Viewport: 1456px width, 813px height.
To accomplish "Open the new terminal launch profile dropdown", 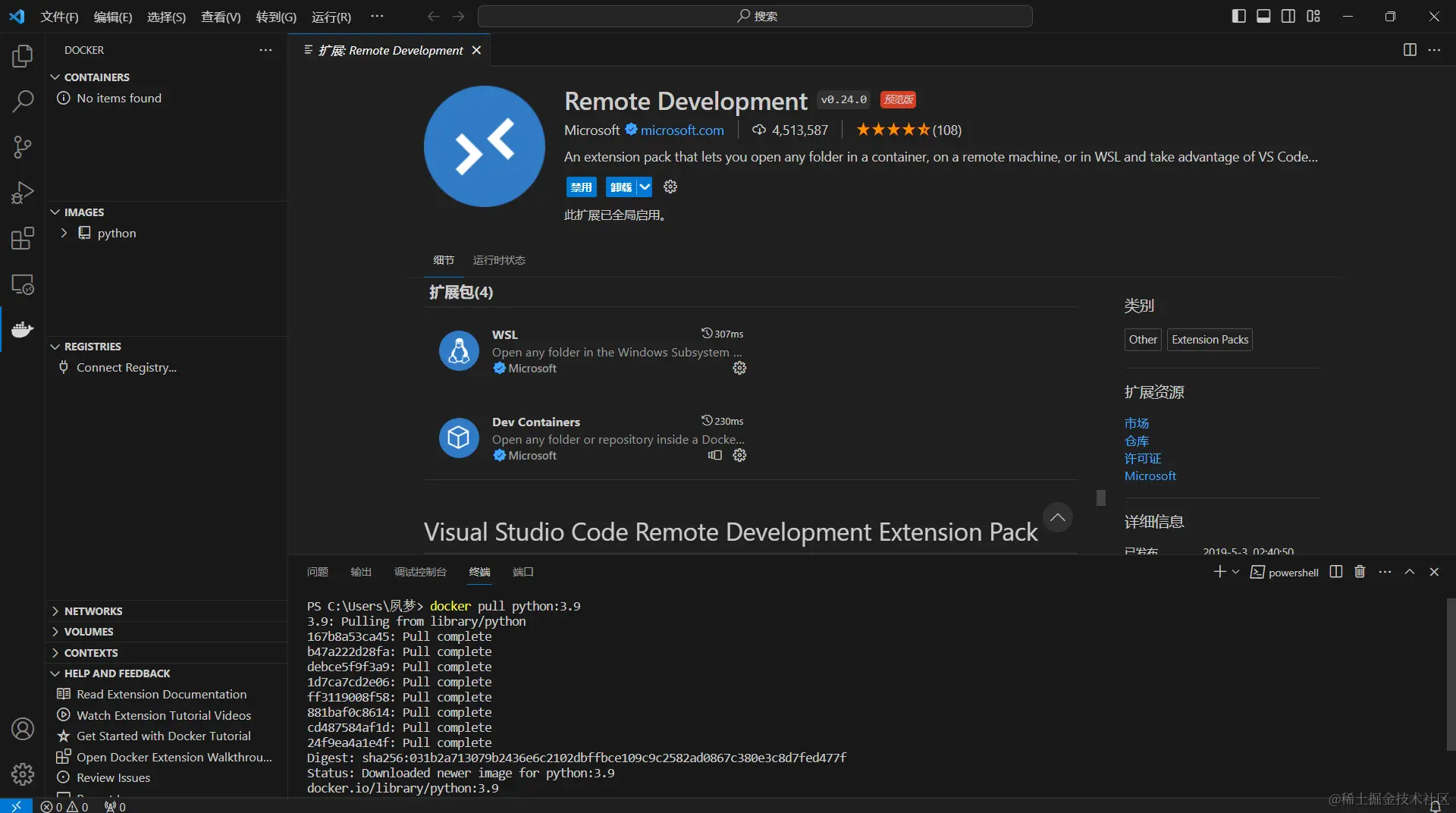I will click(1236, 572).
